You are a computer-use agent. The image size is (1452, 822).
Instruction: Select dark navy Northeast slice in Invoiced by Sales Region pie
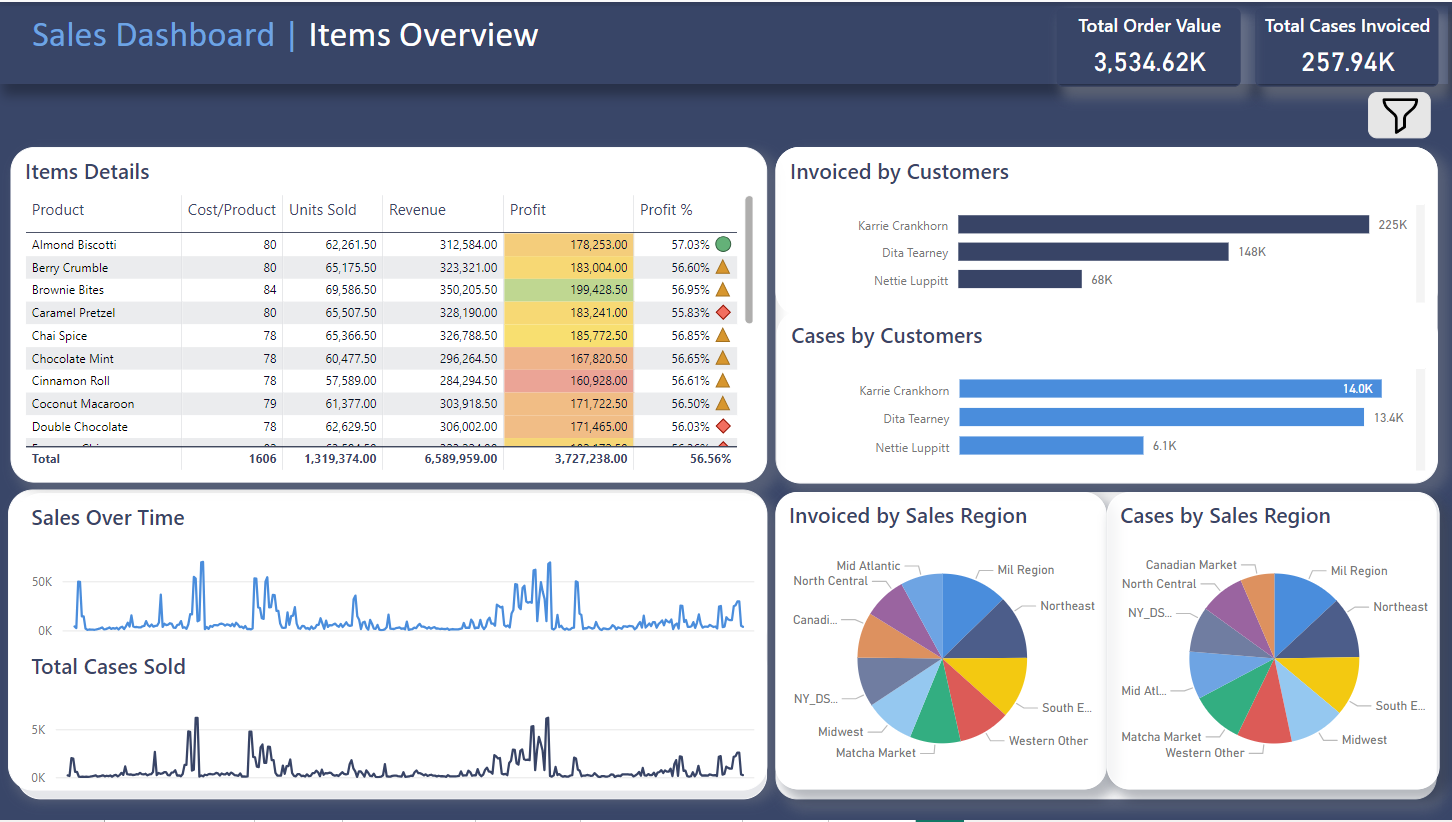(990, 633)
